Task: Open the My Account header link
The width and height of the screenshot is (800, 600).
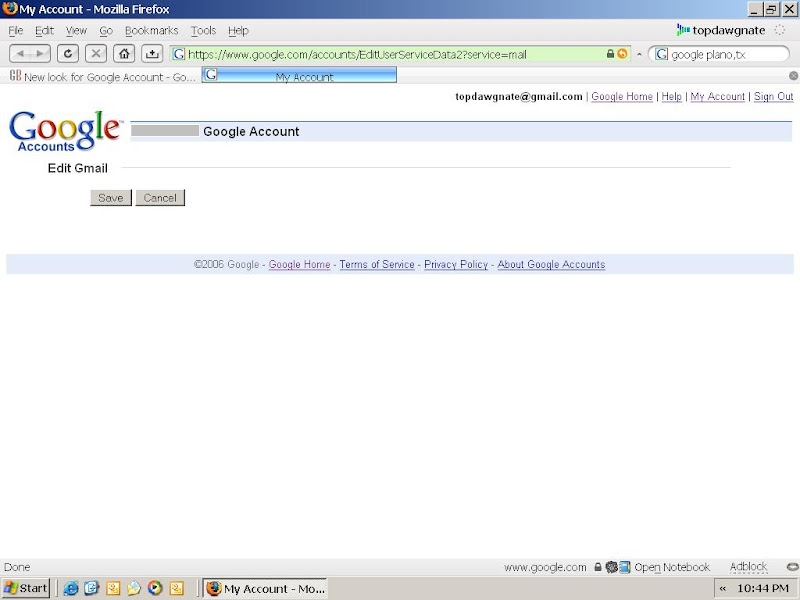Action: (x=717, y=96)
